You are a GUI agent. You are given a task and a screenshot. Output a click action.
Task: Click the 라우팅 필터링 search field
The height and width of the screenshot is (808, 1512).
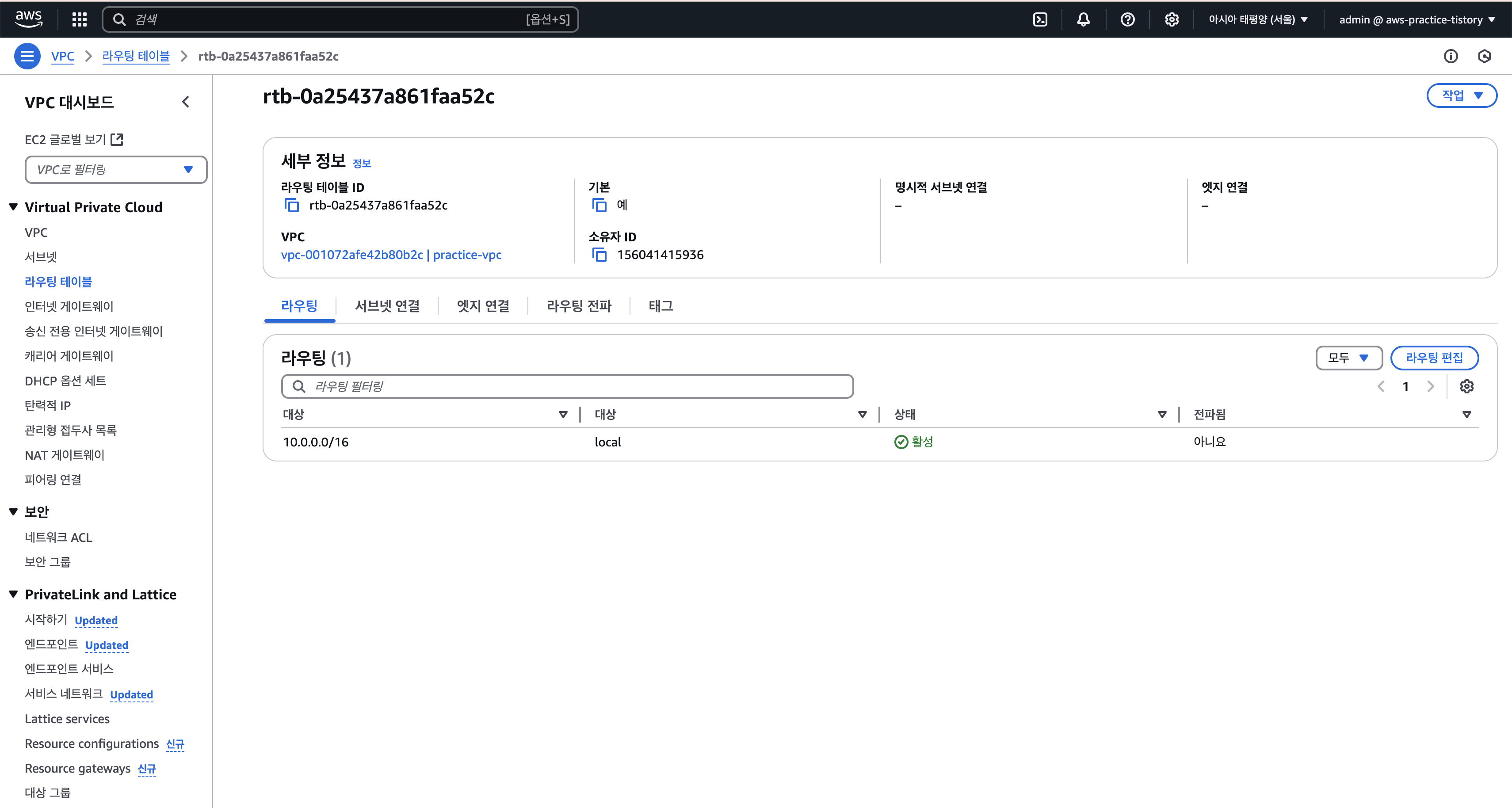click(x=567, y=386)
